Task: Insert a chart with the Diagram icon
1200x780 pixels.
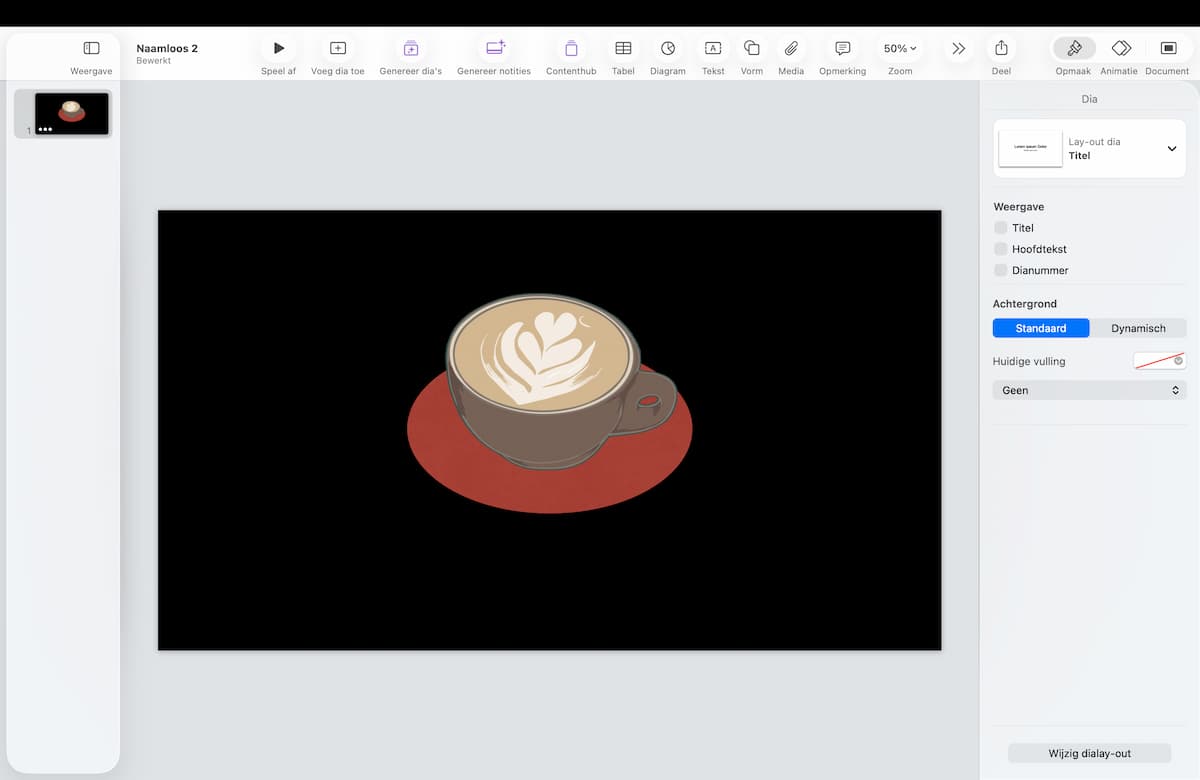Action: pyautogui.click(x=668, y=48)
